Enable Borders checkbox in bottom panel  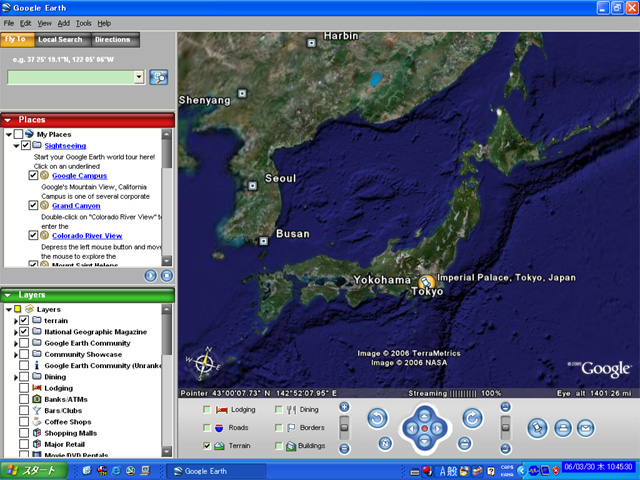pyautogui.click(x=279, y=427)
